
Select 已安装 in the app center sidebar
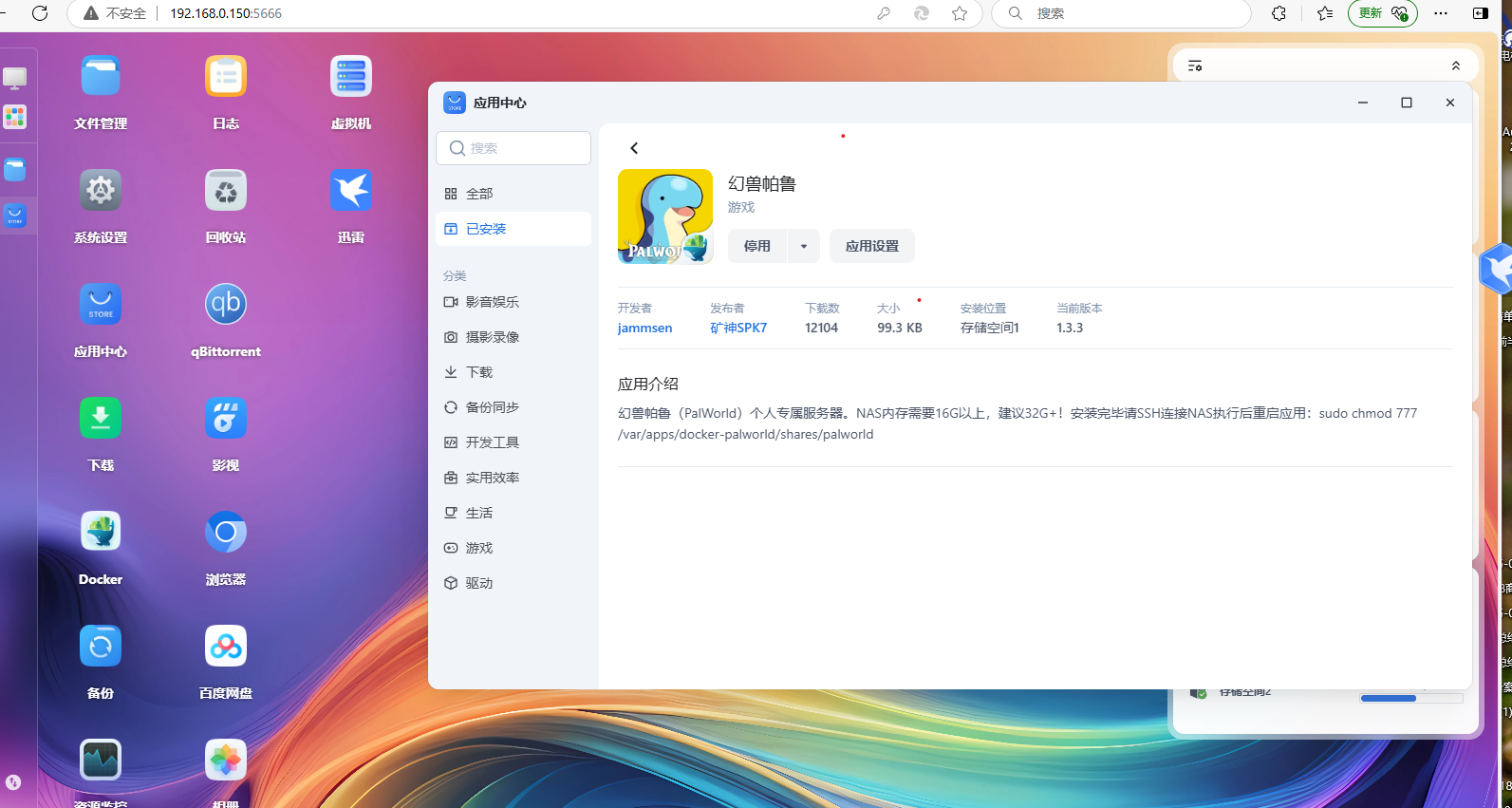pos(513,229)
